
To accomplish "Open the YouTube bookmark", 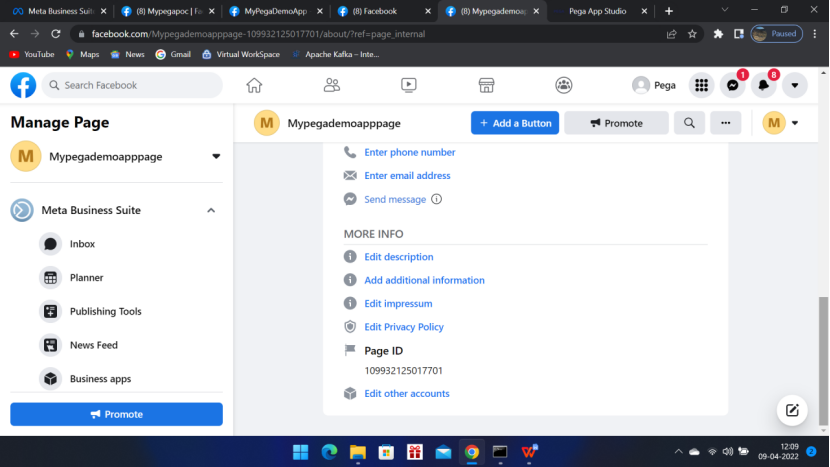I will pyautogui.click(x=32, y=54).
